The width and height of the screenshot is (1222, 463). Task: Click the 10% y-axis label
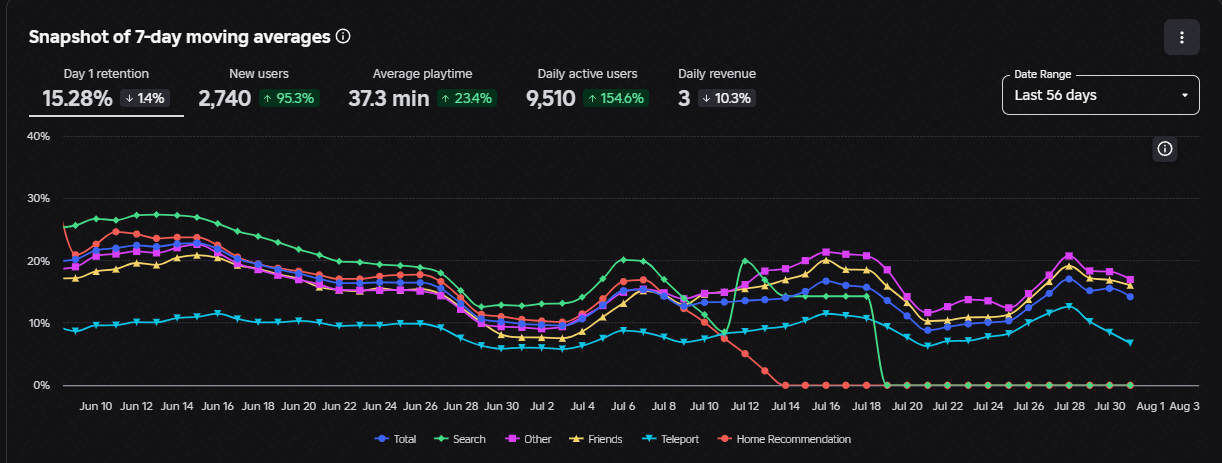click(37, 323)
